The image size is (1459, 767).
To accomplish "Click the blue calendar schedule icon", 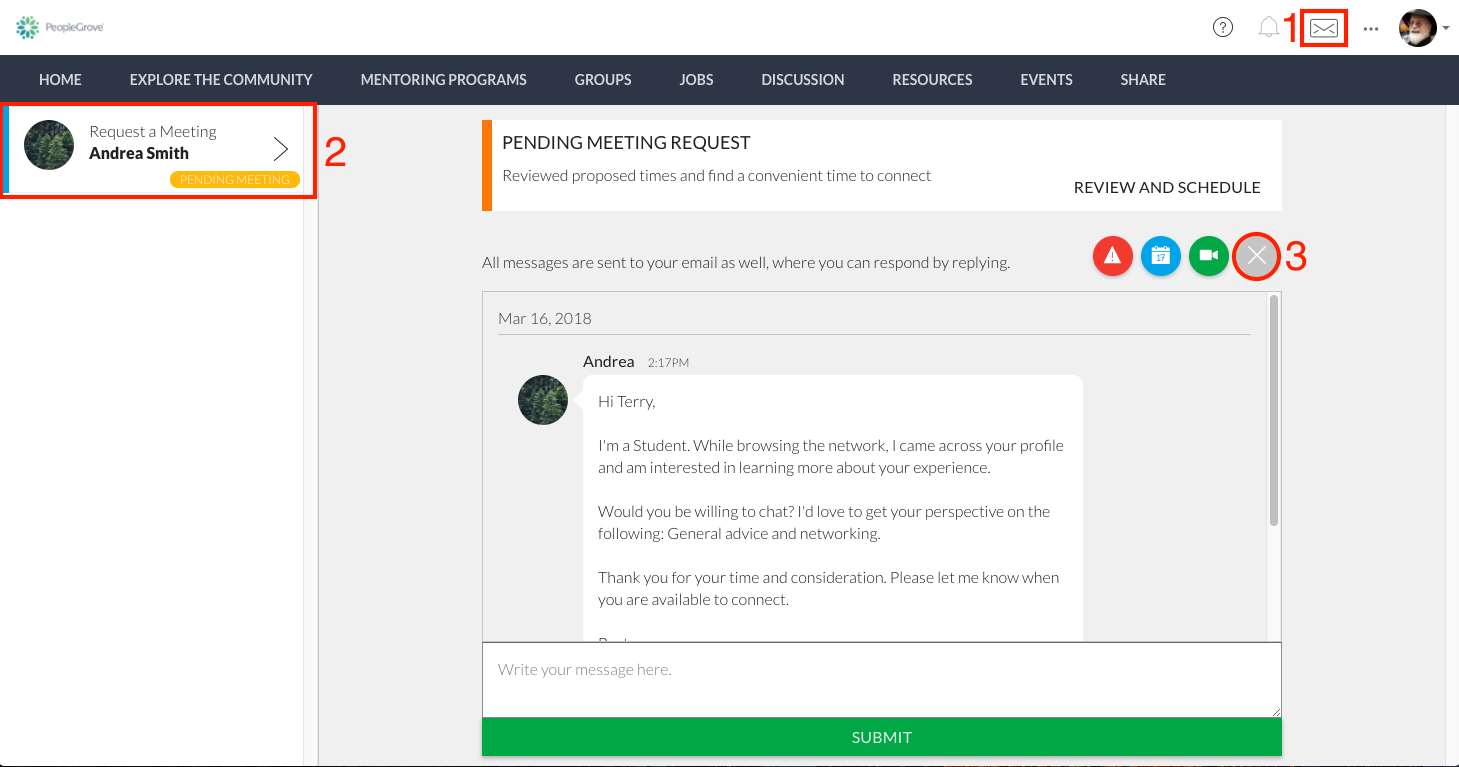I will (1161, 256).
